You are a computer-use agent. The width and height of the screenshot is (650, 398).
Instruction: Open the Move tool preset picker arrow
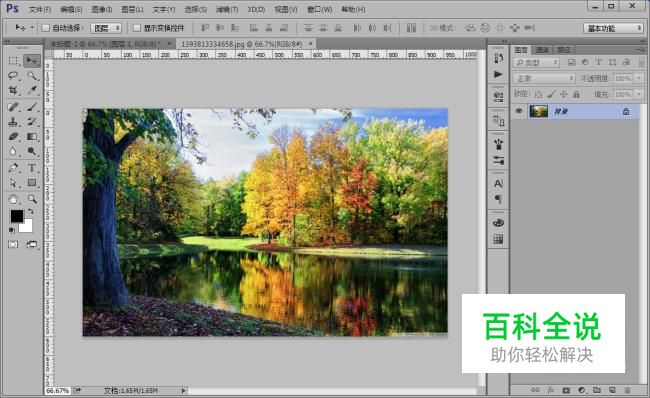tap(32, 28)
